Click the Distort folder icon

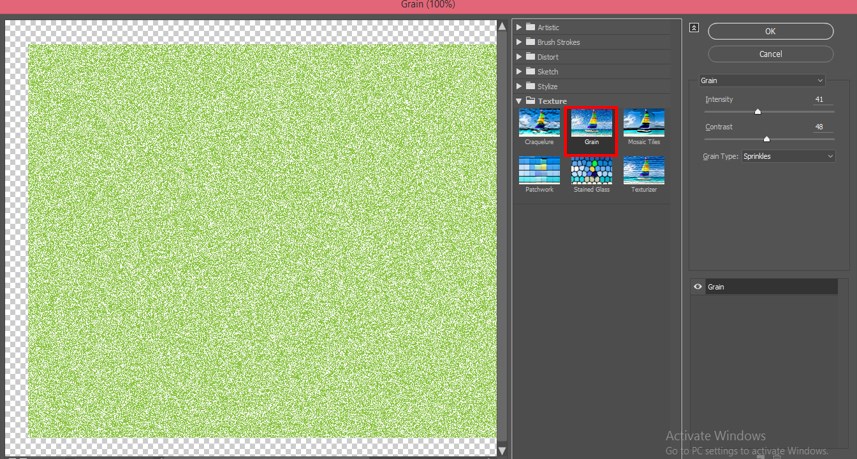click(530, 56)
